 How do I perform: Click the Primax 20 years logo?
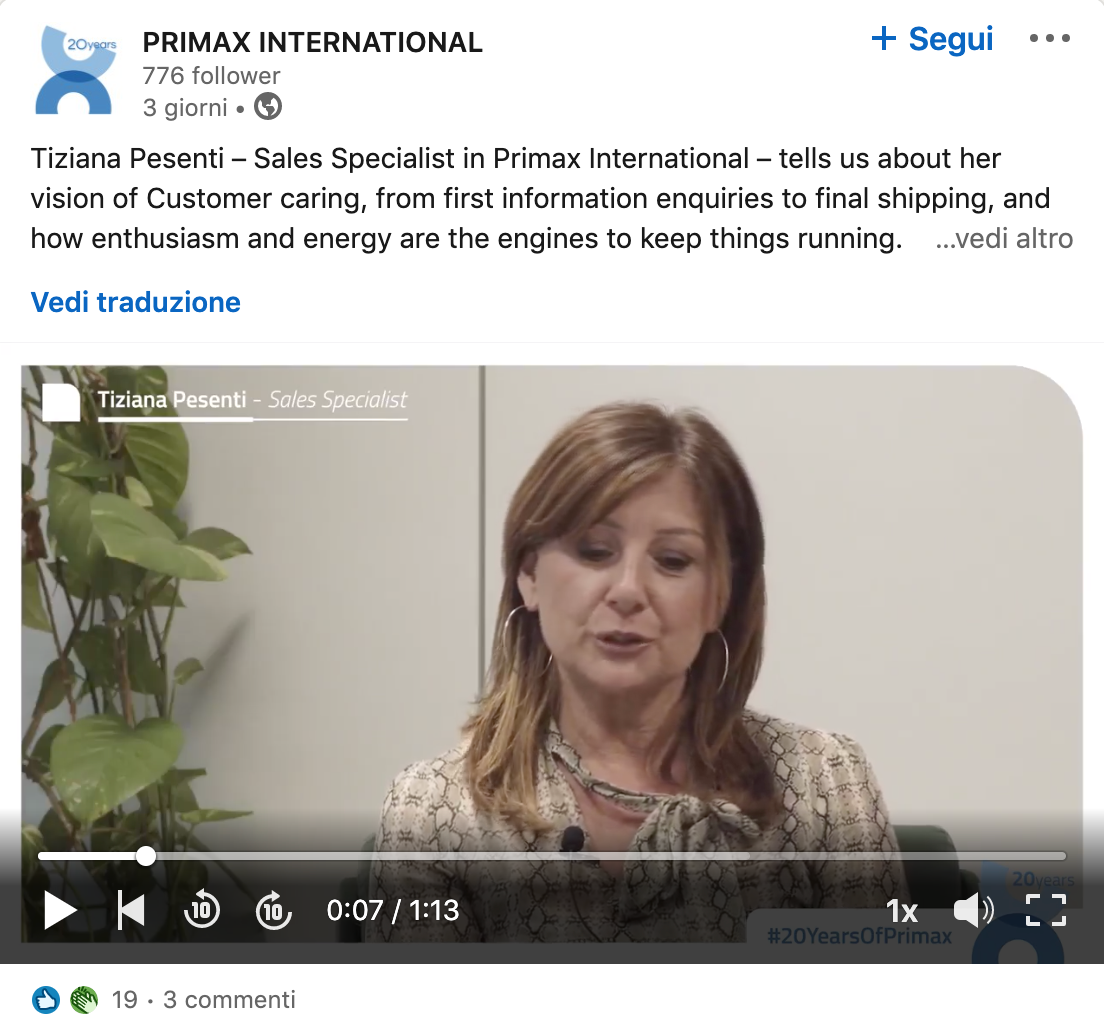pos(75,70)
